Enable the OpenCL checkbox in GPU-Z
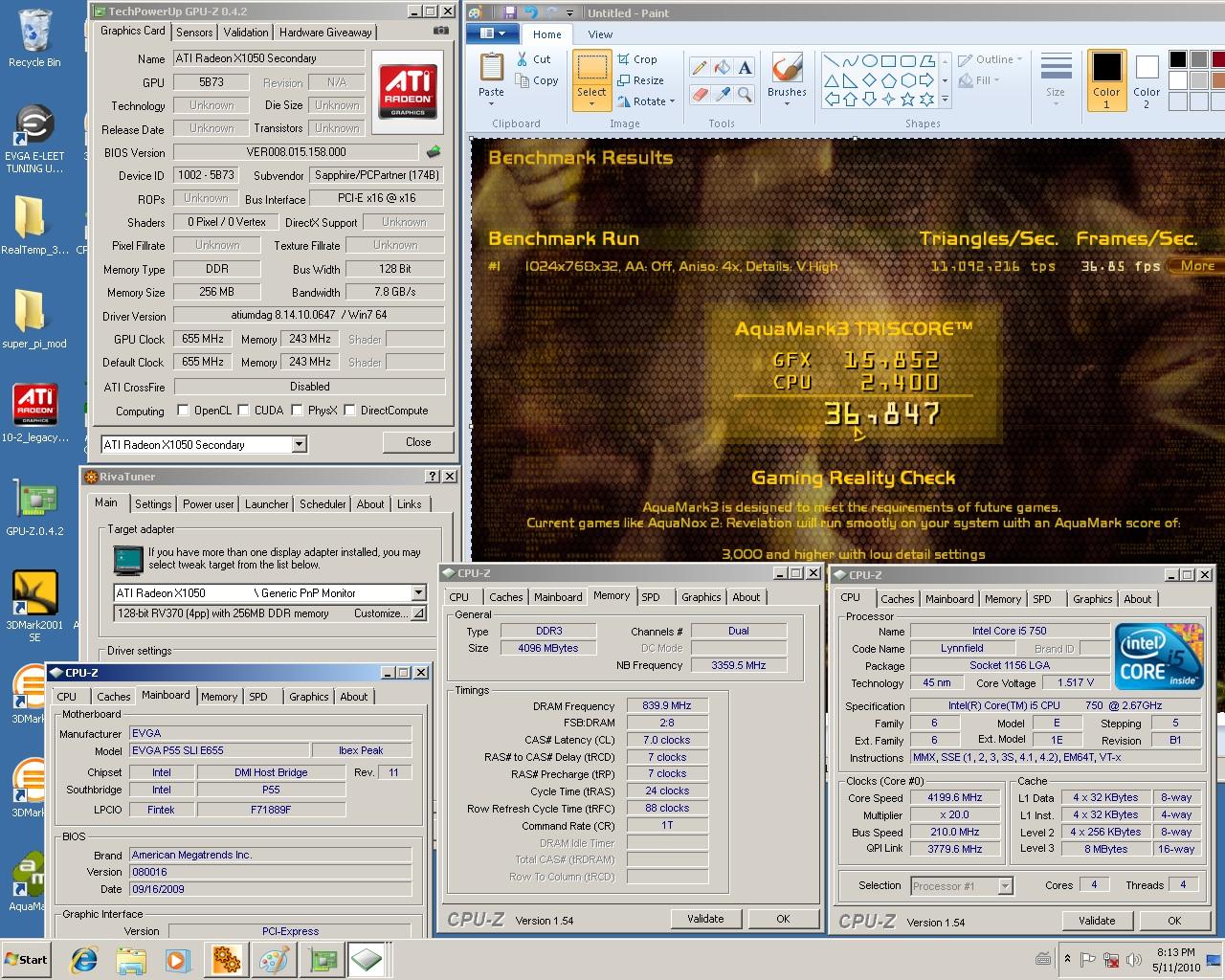Viewport: 1225px width, 980px height. click(184, 411)
